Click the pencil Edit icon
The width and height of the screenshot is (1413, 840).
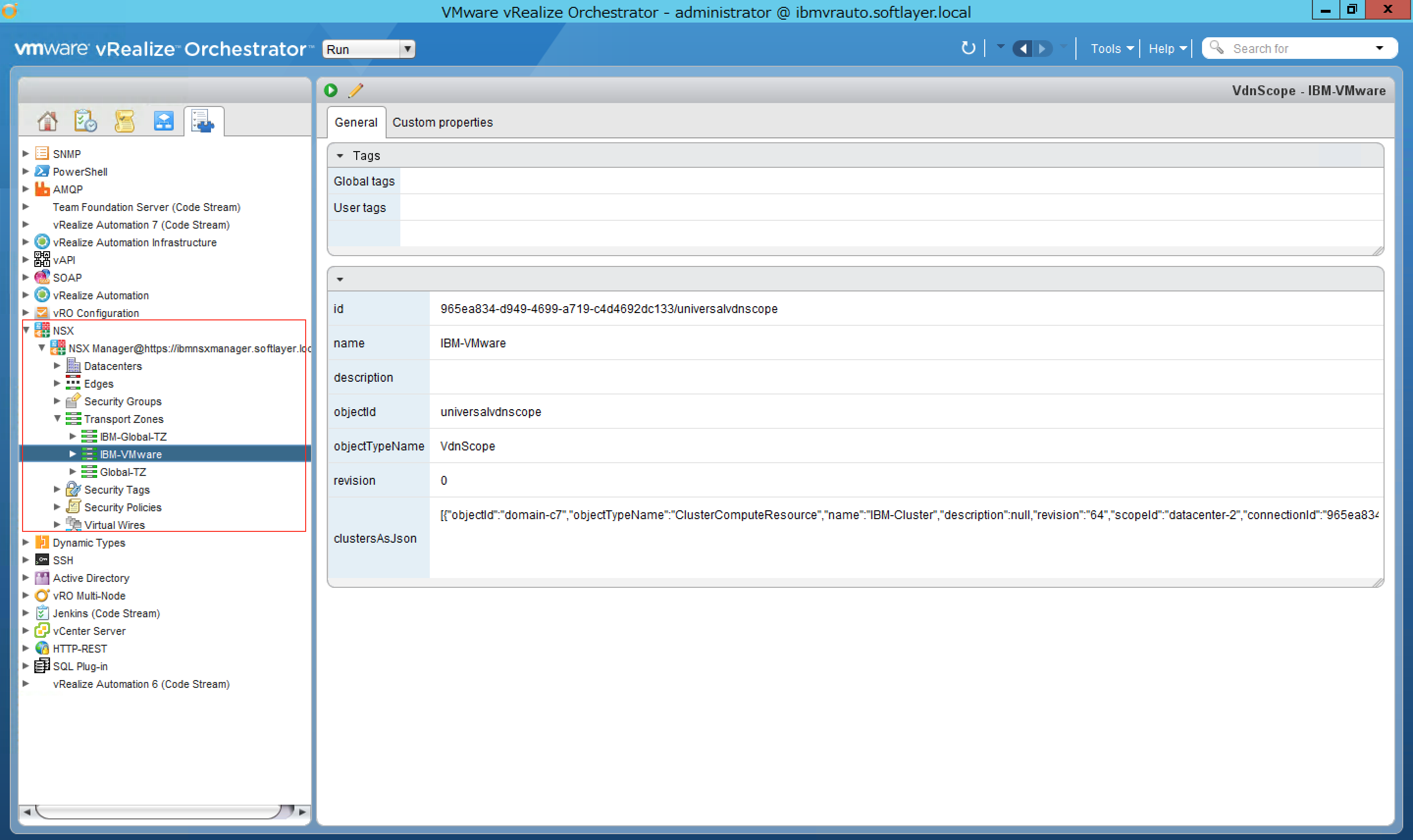tap(356, 90)
